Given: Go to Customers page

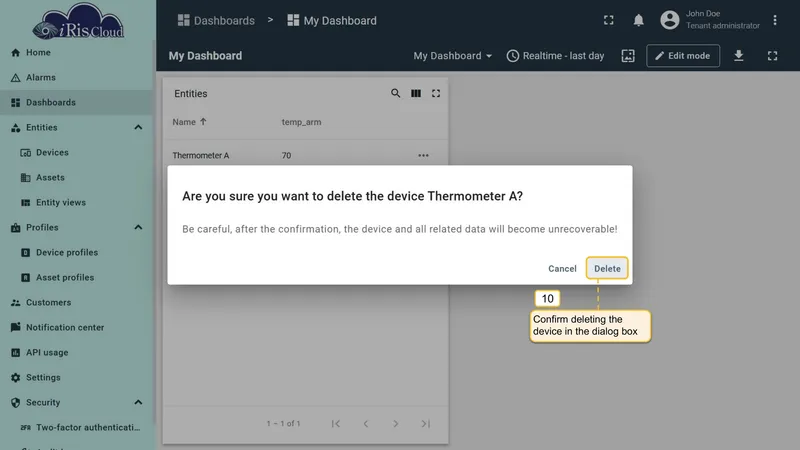Looking at the screenshot, I should tap(77, 303).
